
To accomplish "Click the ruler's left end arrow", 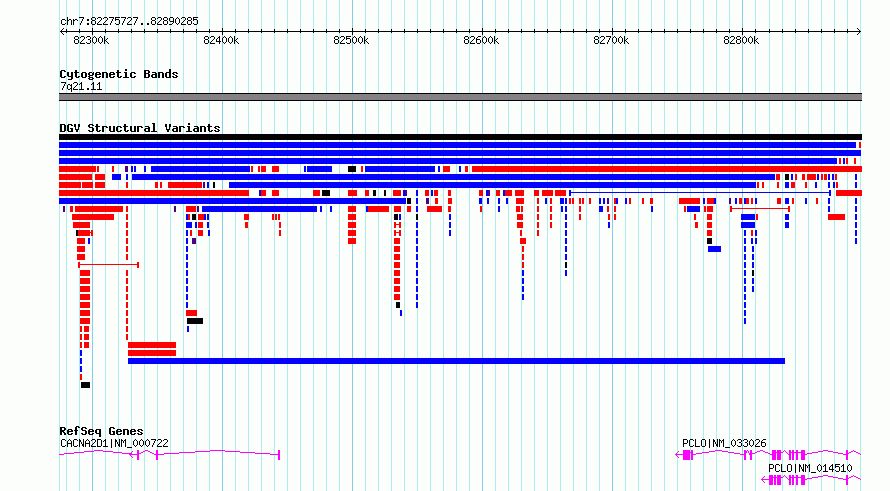I will pyautogui.click(x=62, y=31).
